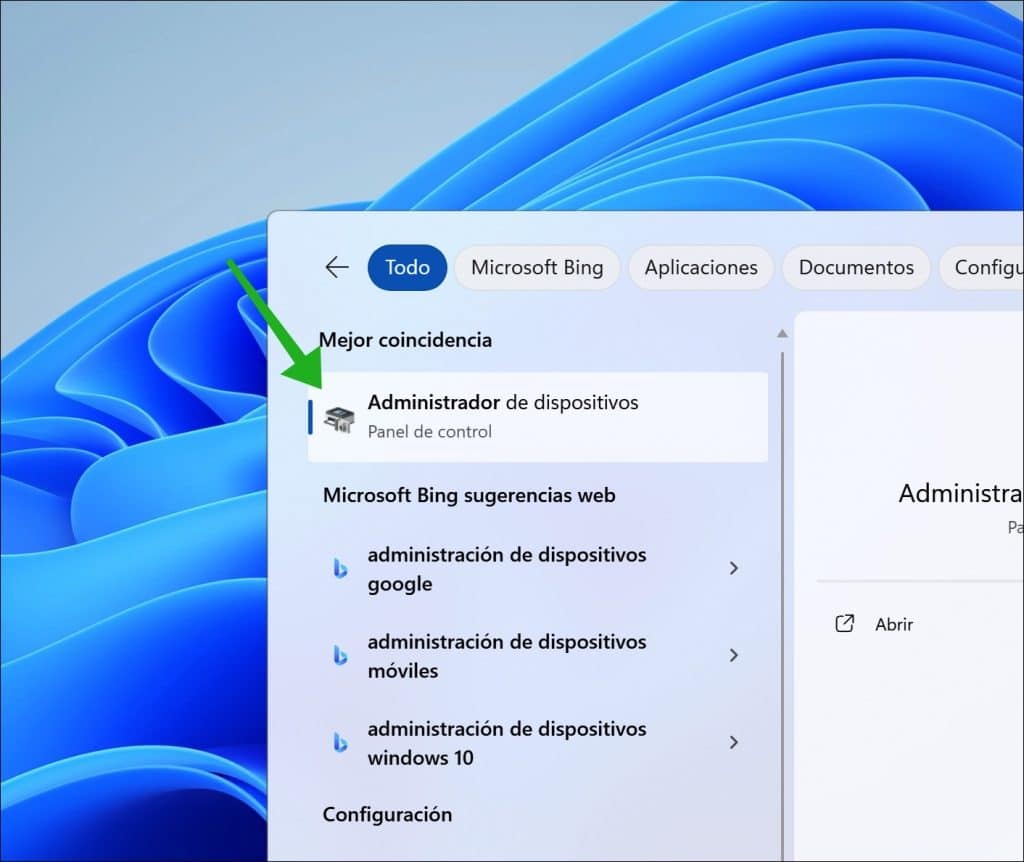Click the Configuración section heading
This screenshot has width=1024, height=862.
[387, 814]
